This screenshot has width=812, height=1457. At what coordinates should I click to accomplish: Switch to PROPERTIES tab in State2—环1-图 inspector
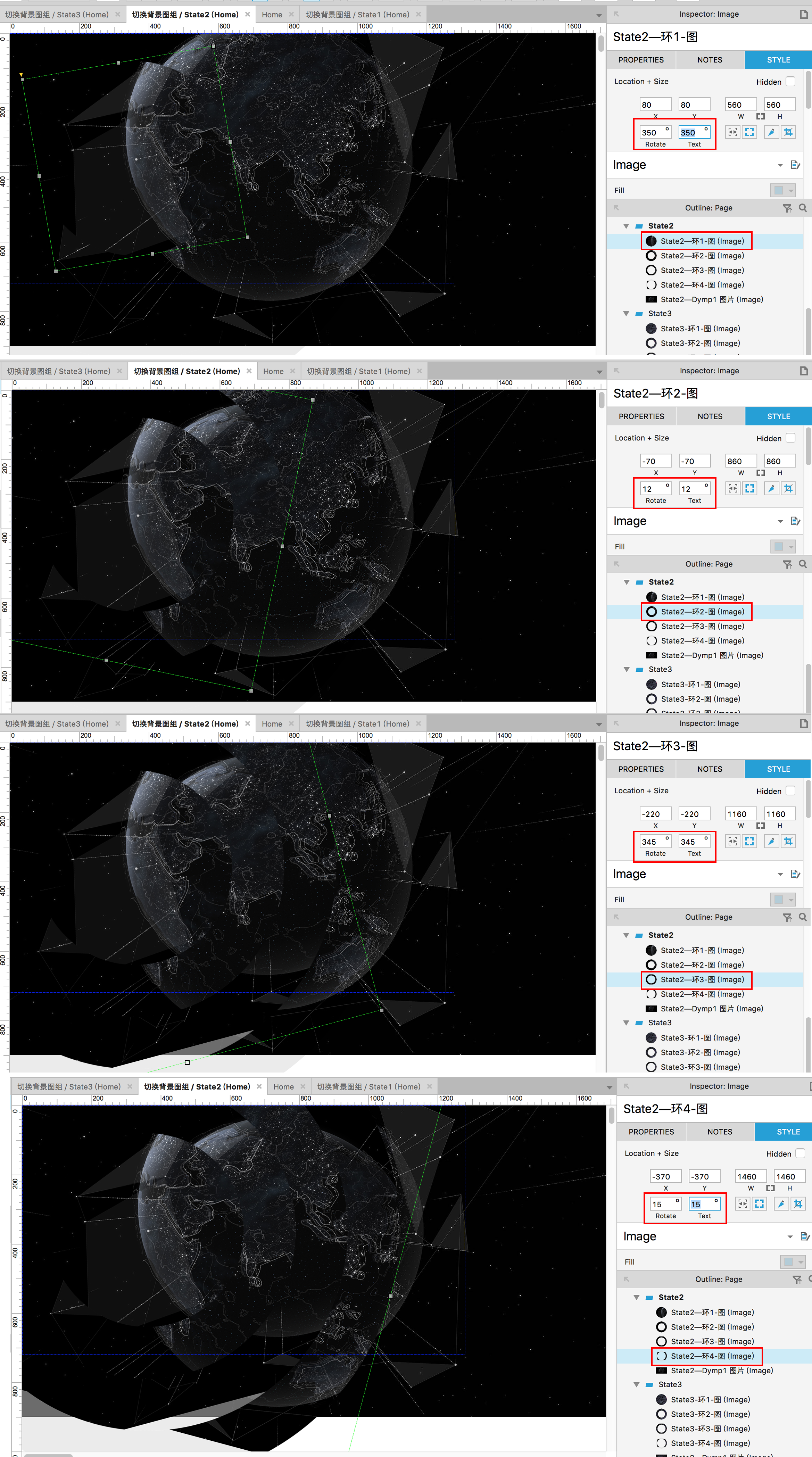click(x=641, y=60)
